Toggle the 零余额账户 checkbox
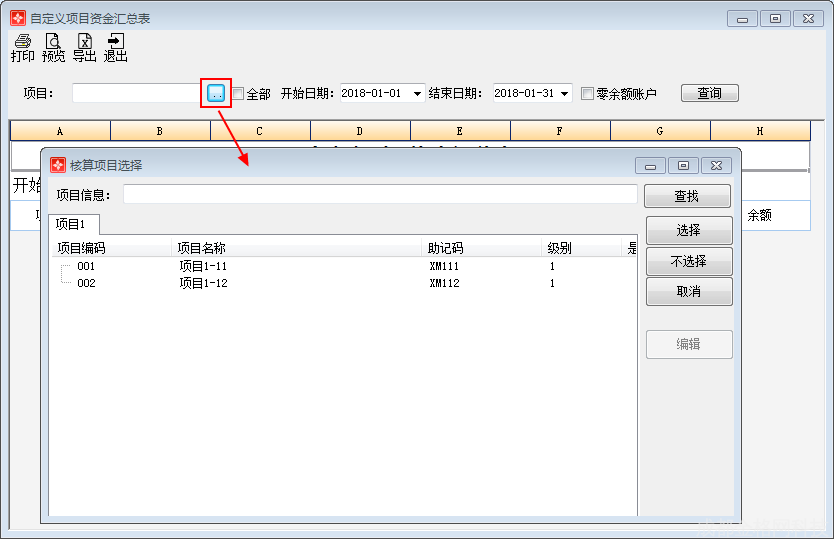The width and height of the screenshot is (834, 539). coord(588,94)
